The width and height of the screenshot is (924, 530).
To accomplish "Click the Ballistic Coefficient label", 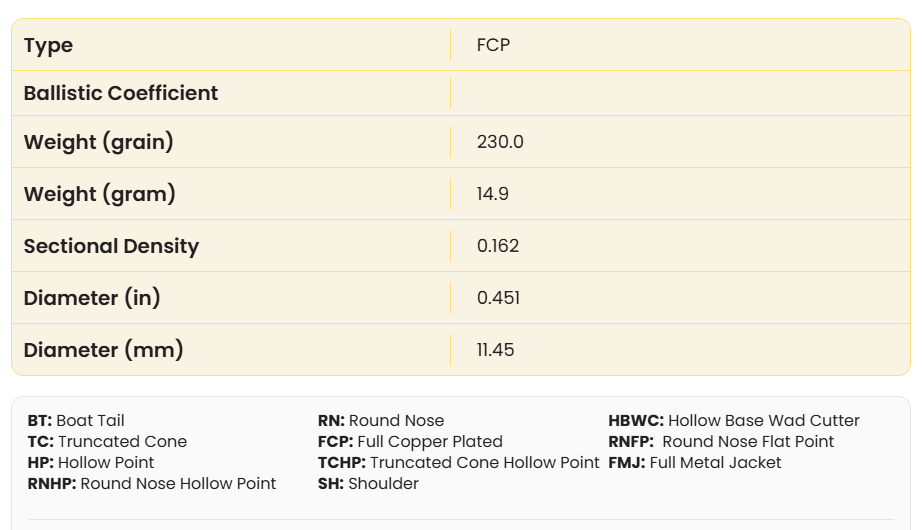I will pyautogui.click(x=121, y=93).
